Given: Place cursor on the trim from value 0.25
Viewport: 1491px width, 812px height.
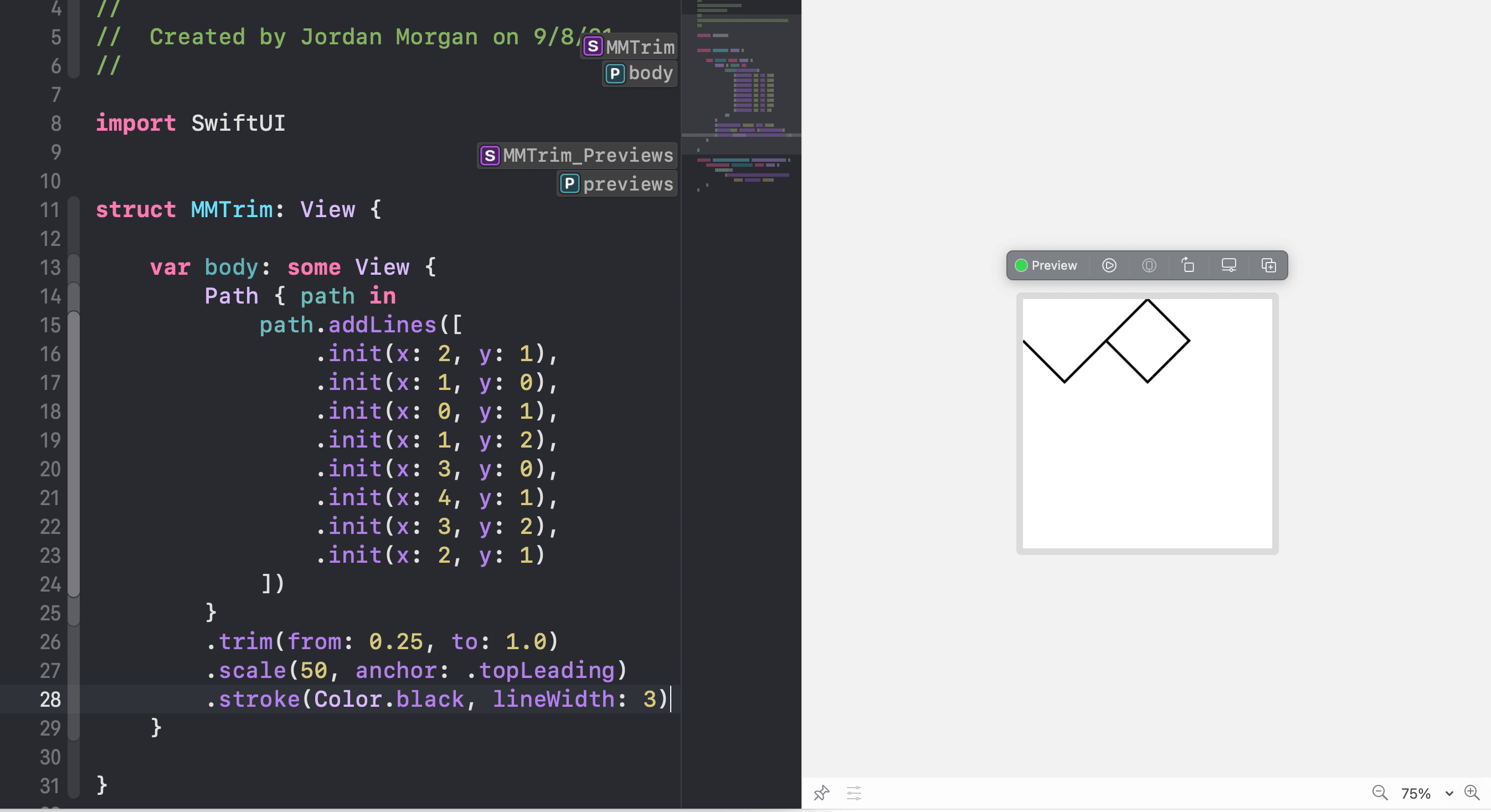Looking at the screenshot, I should coord(396,641).
